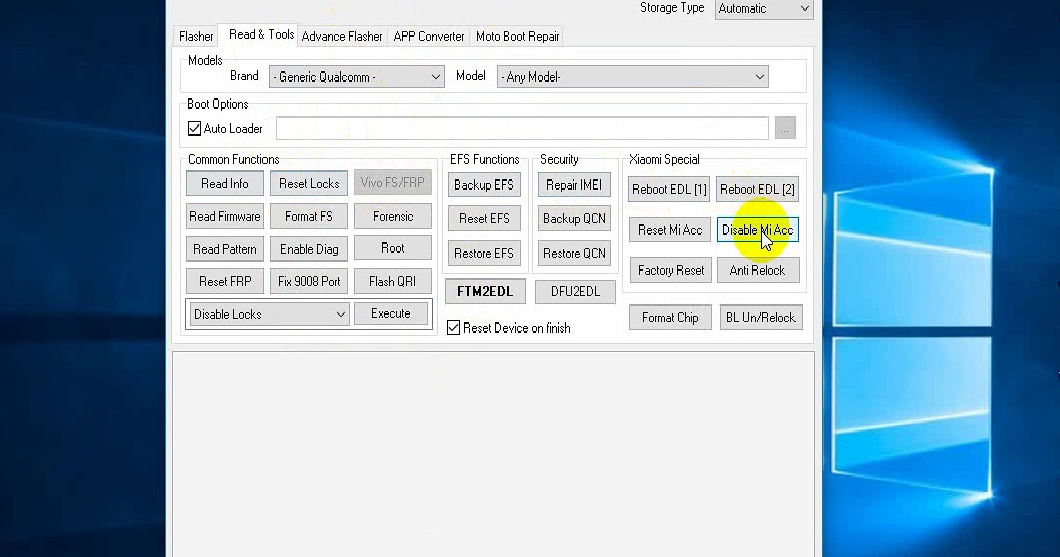The height and width of the screenshot is (557, 1060).
Task: Open the APP Converter tab
Action: point(429,37)
